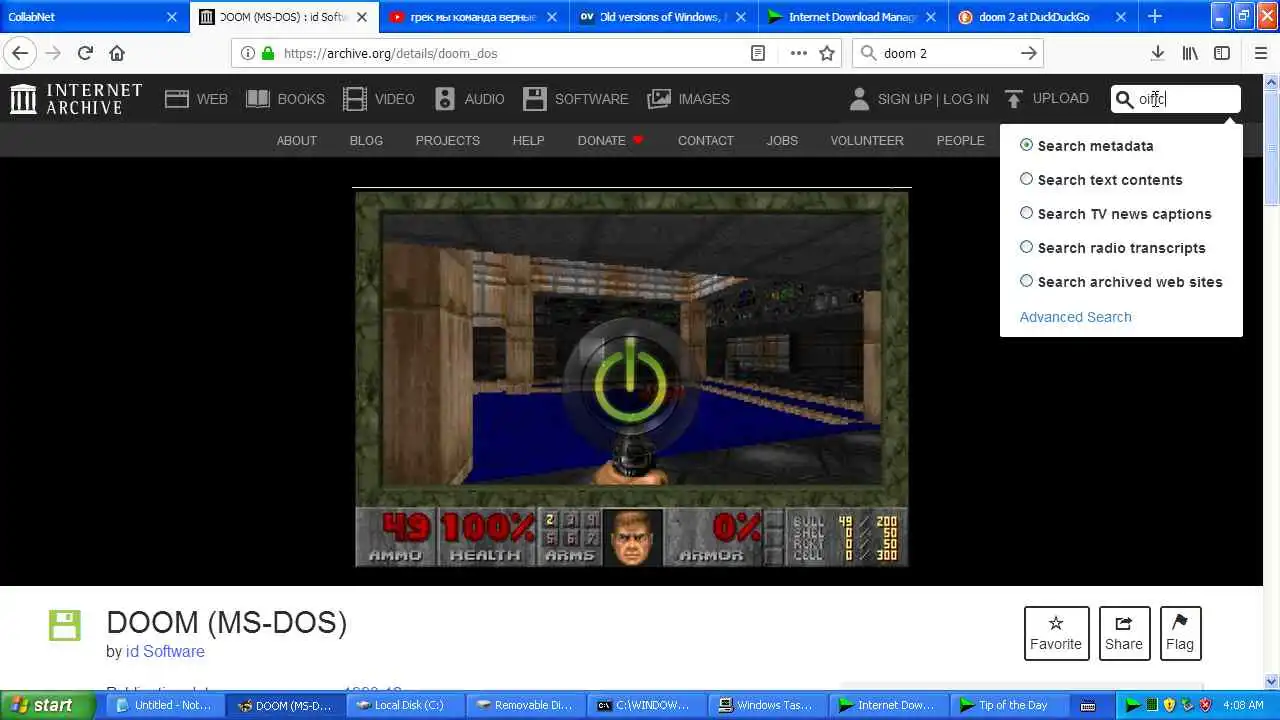Click the Archive search magnifier icon
This screenshot has width=1280, height=720.
(1124, 99)
